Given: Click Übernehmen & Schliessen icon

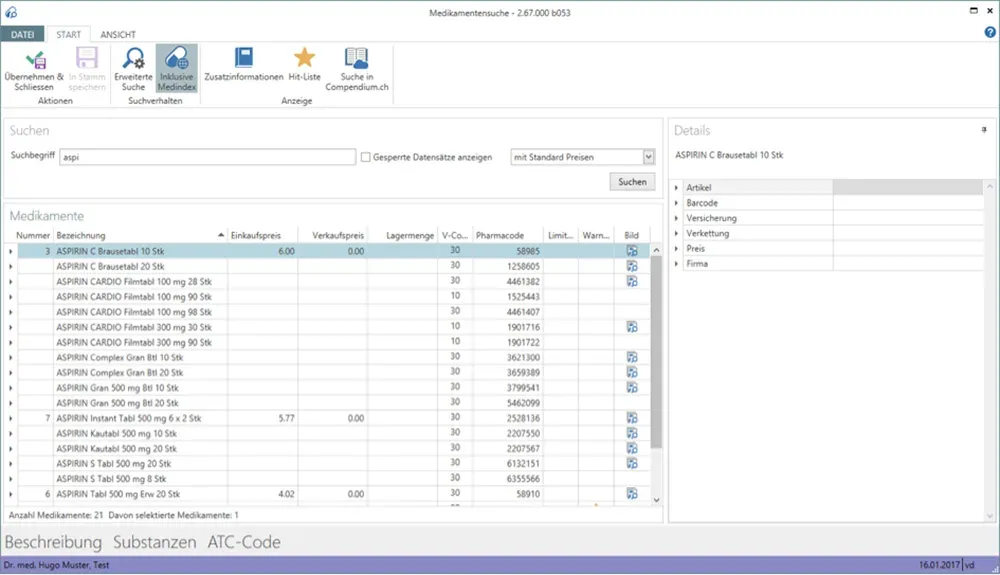Looking at the screenshot, I should (x=35, y=60).
